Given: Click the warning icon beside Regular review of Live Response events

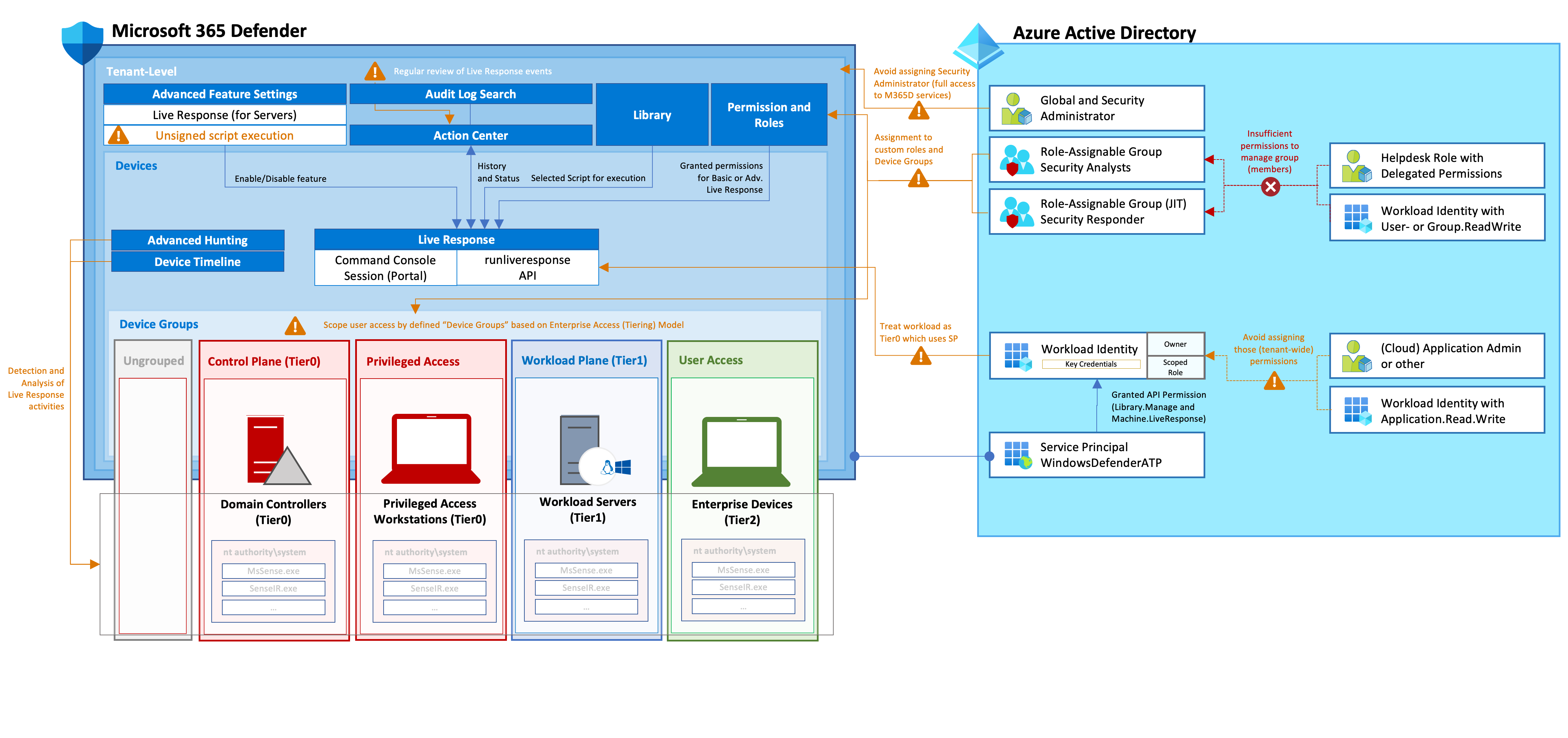Looking at the screenshot, I should pyautogui.click(x=375, y=71).
